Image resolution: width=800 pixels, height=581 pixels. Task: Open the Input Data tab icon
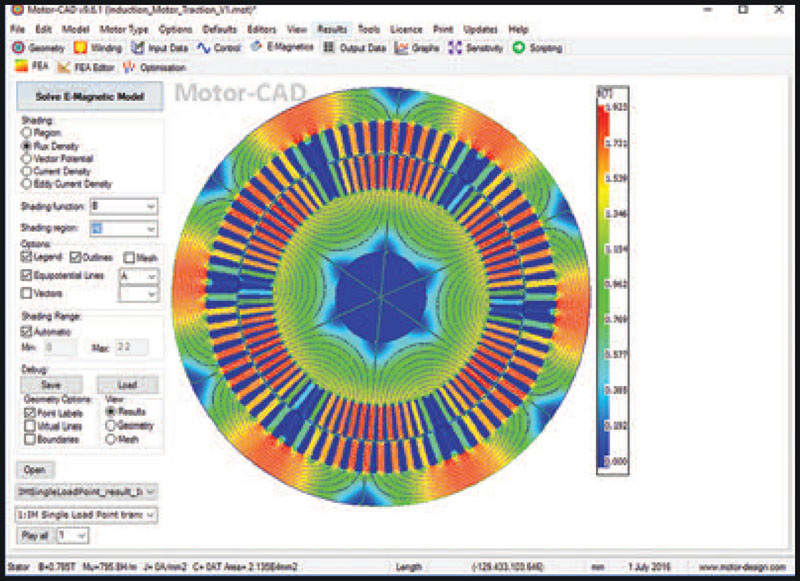(x=137, y=48)
